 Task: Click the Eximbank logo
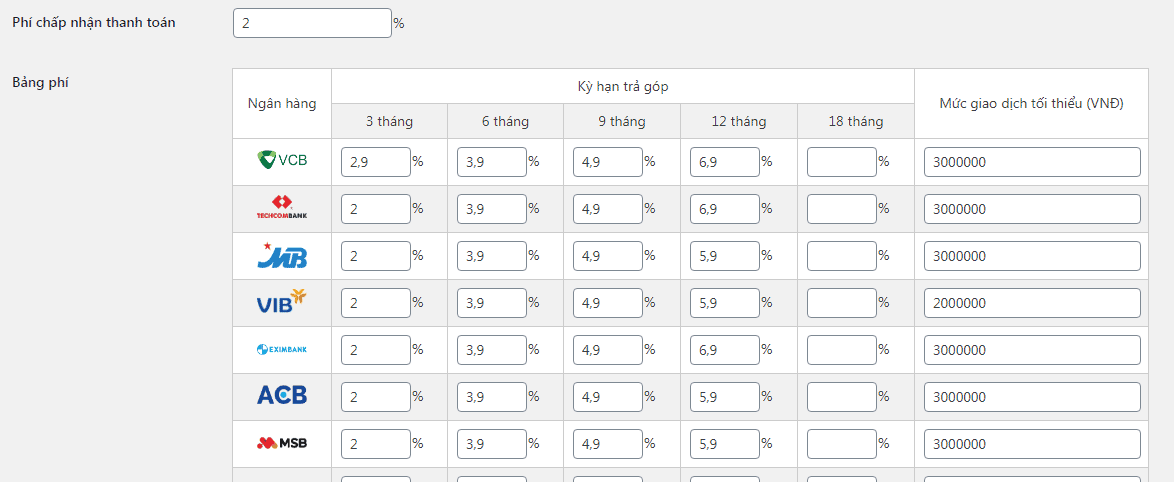point(282,349)
